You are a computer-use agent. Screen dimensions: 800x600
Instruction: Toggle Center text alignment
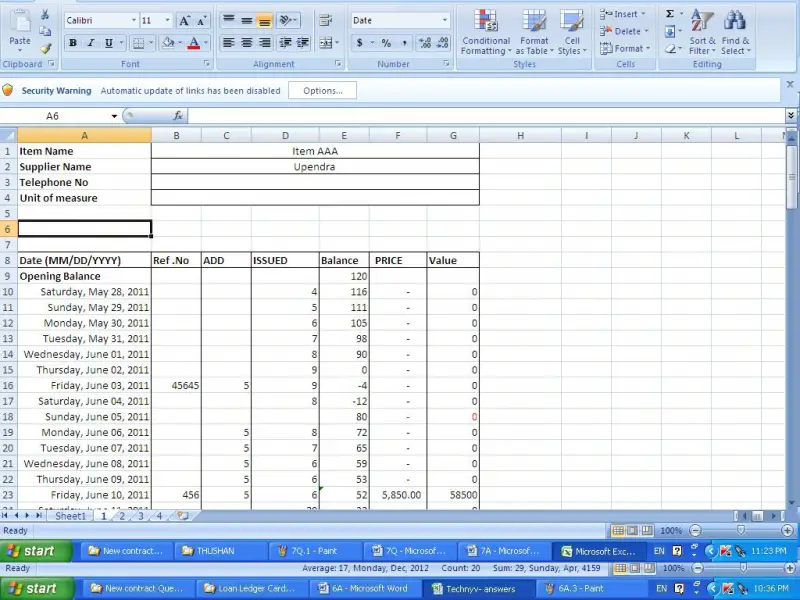coord(246,43)
